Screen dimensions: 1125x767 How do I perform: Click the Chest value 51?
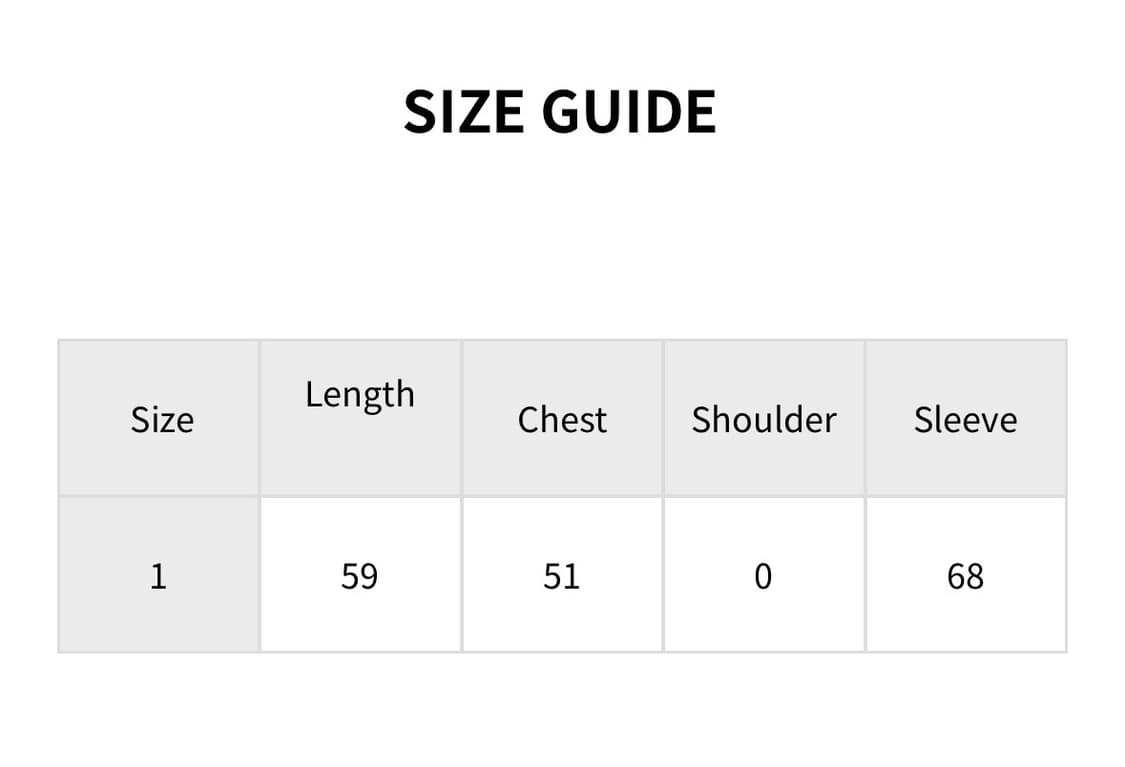pos(562,576)
